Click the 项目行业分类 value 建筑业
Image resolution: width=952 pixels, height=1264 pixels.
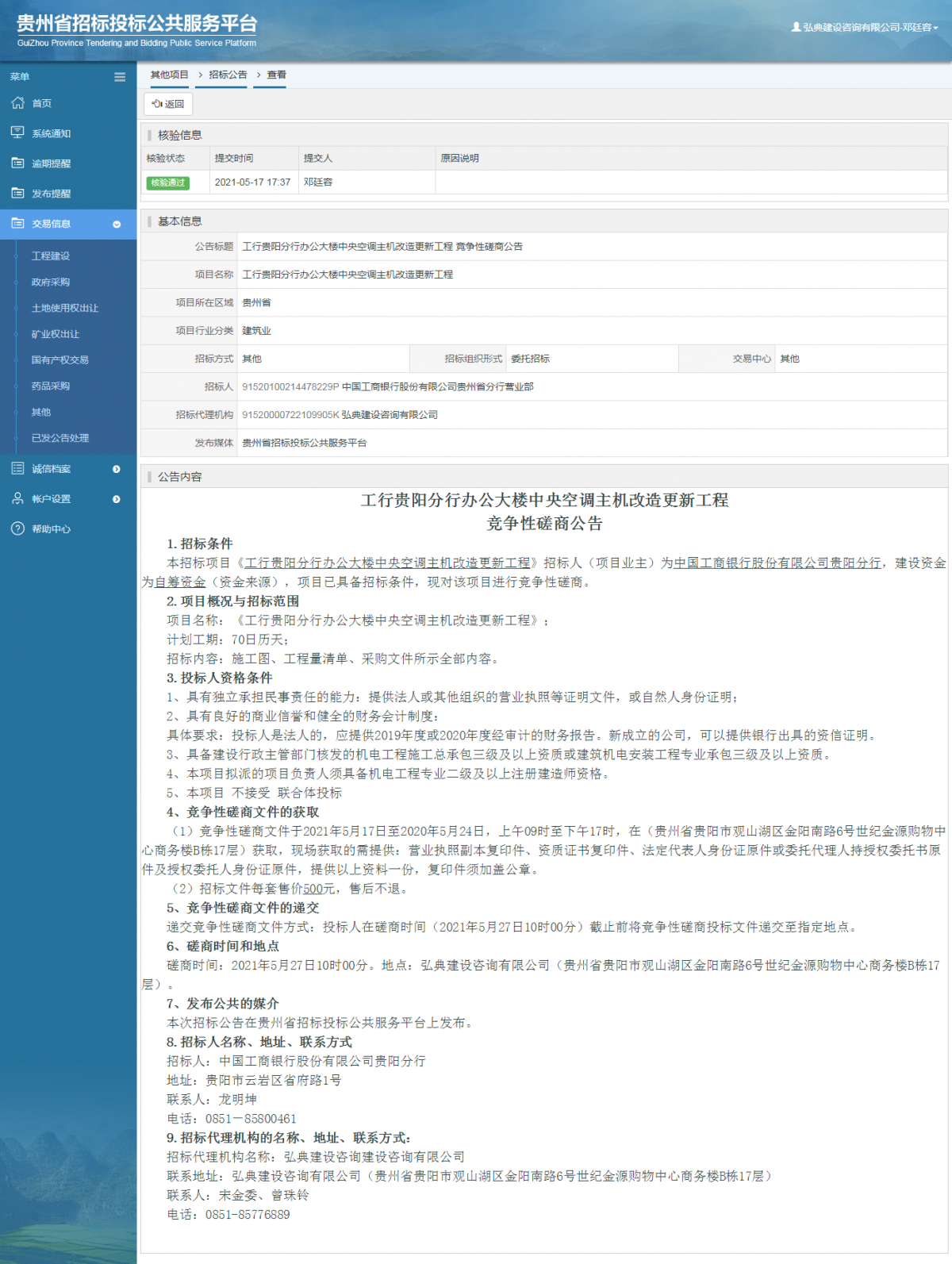(x=256, y=331)
